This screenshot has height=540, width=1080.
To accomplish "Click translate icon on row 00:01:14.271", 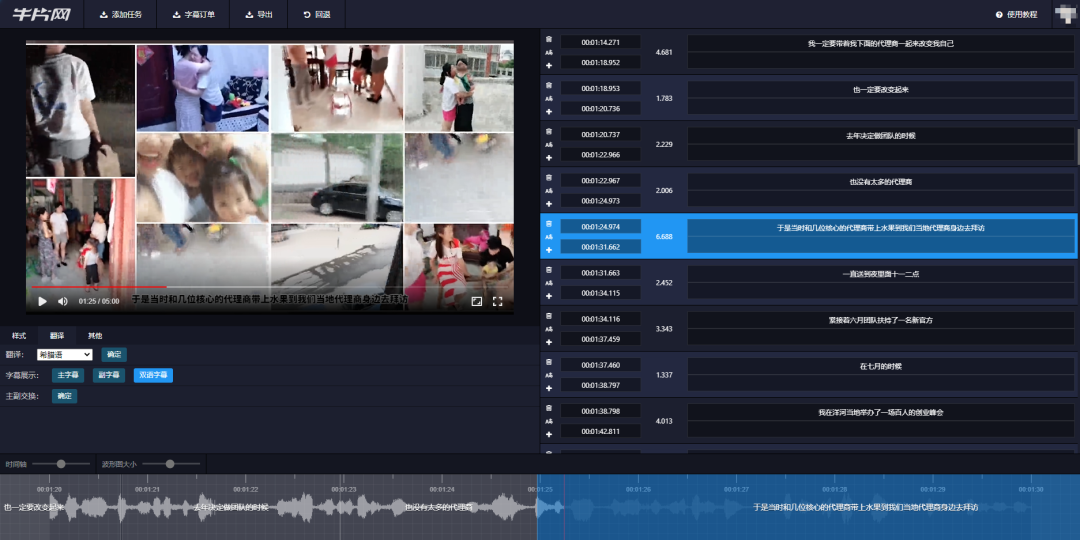I will (549, 52).
